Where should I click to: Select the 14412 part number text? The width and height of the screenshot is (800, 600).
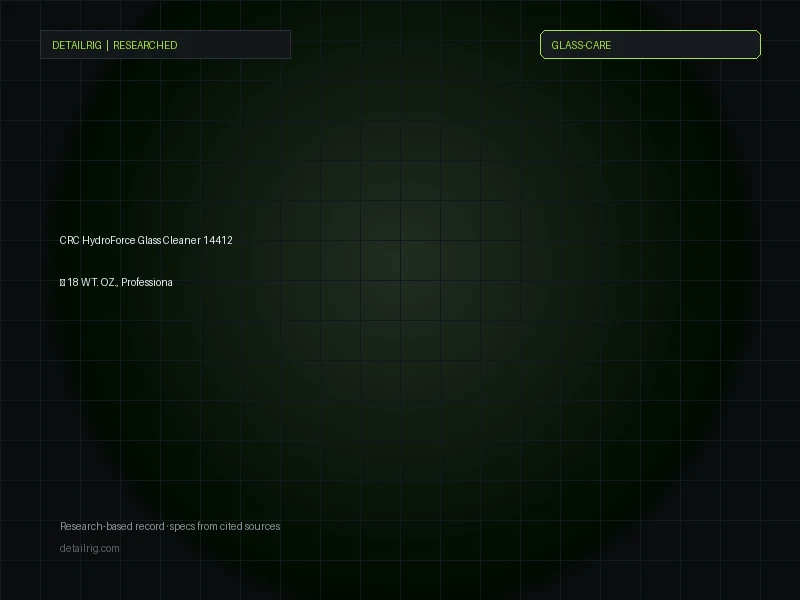coord(218,240)
